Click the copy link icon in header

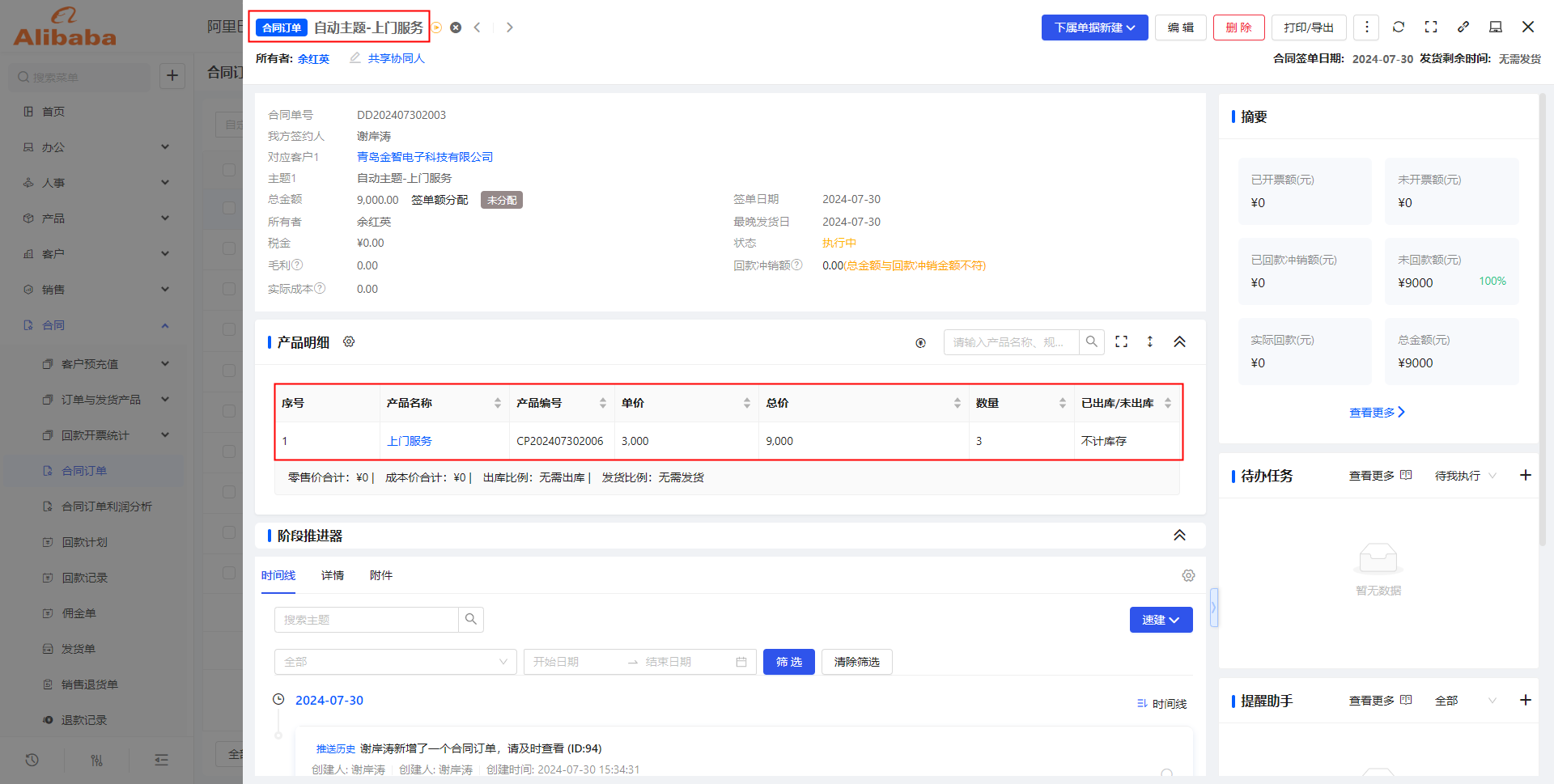1463,27
